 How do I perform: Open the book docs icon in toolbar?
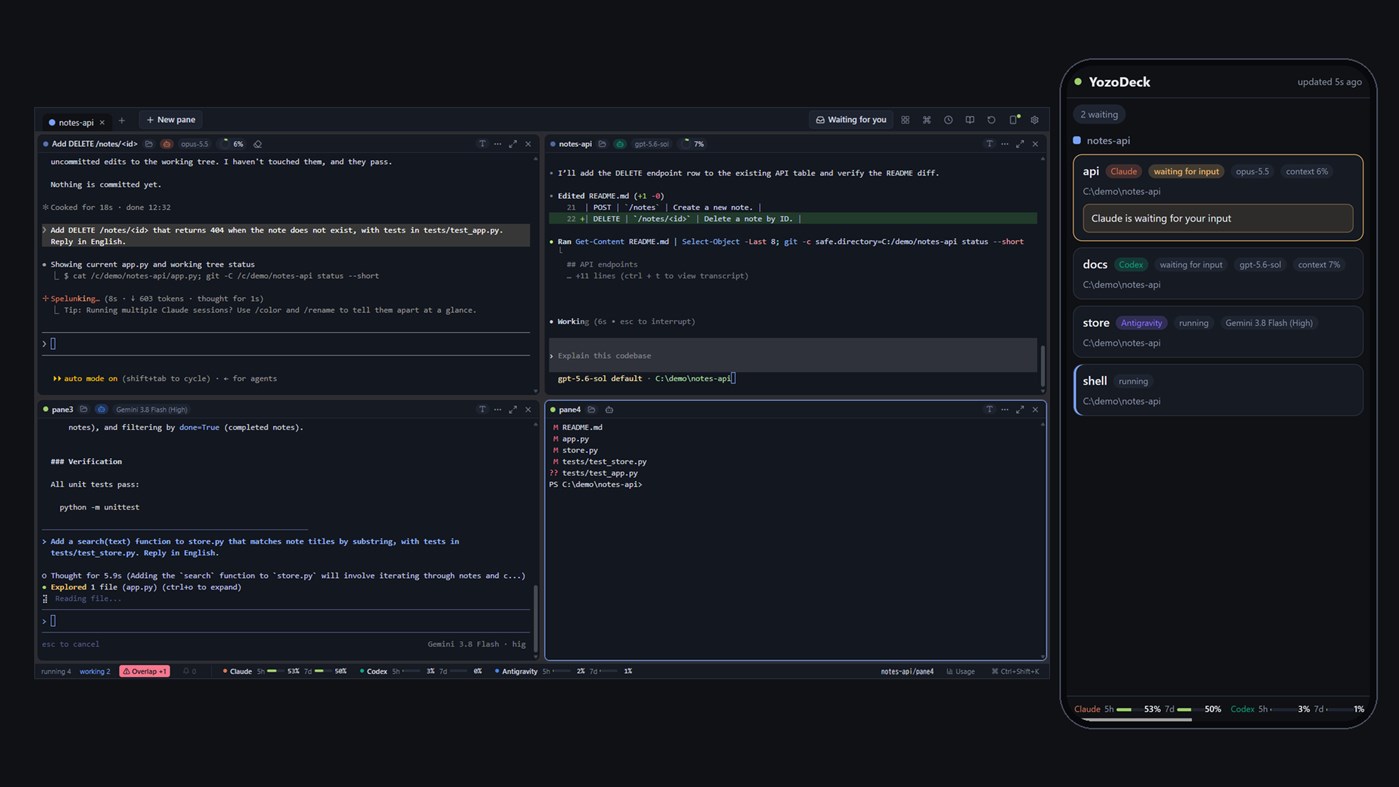[x=970, y=120]
